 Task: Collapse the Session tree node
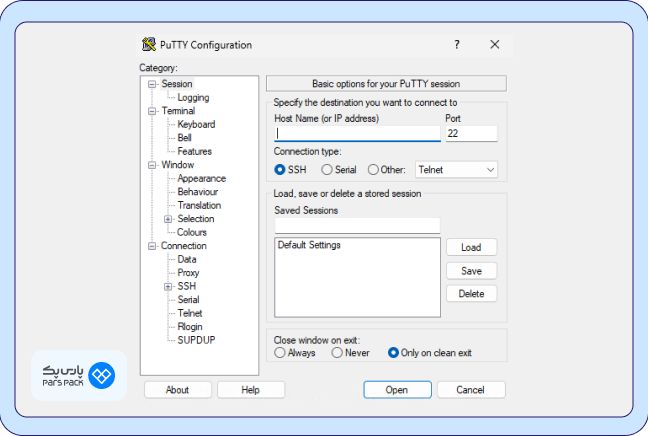point(152,84)
